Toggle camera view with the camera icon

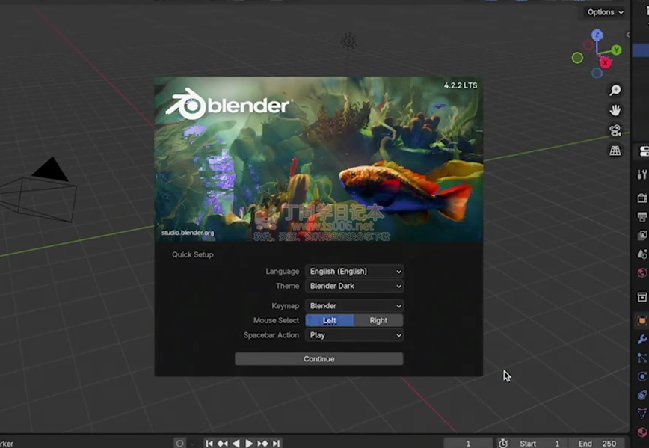point(615,130)
